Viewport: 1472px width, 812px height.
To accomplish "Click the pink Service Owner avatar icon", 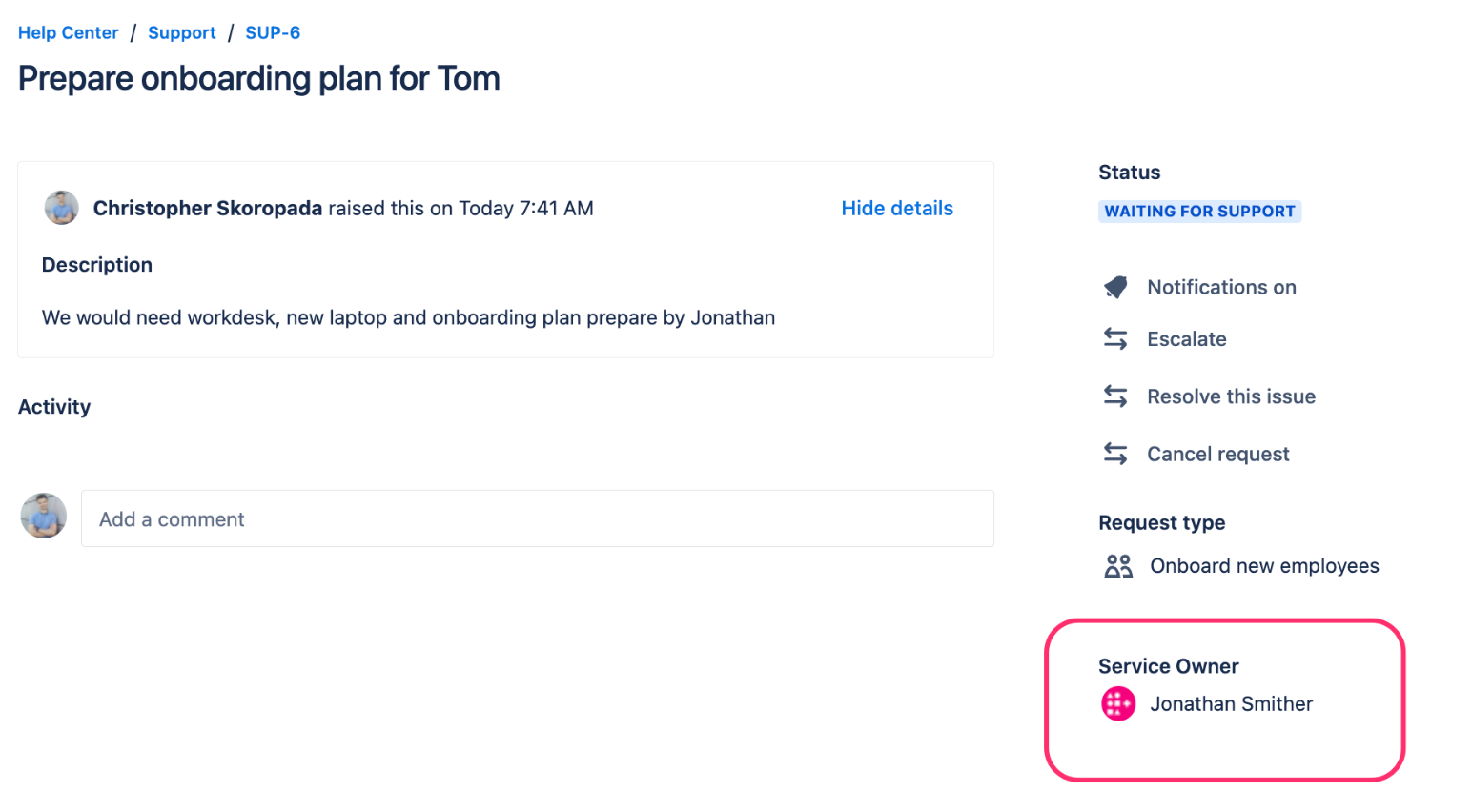I will point(1118,704).
